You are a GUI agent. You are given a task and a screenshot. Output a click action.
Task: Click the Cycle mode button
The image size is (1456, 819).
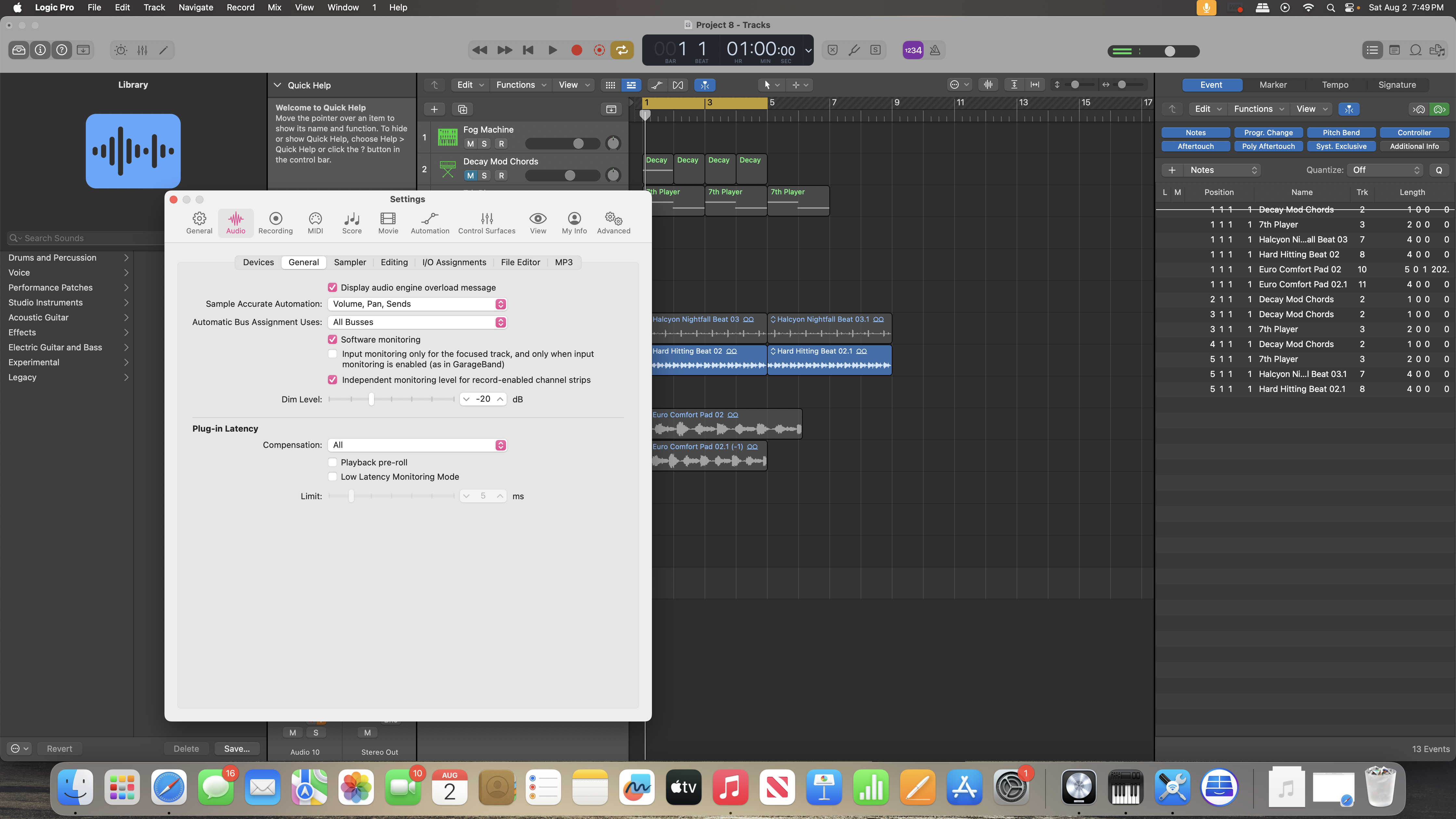(622, 50)
